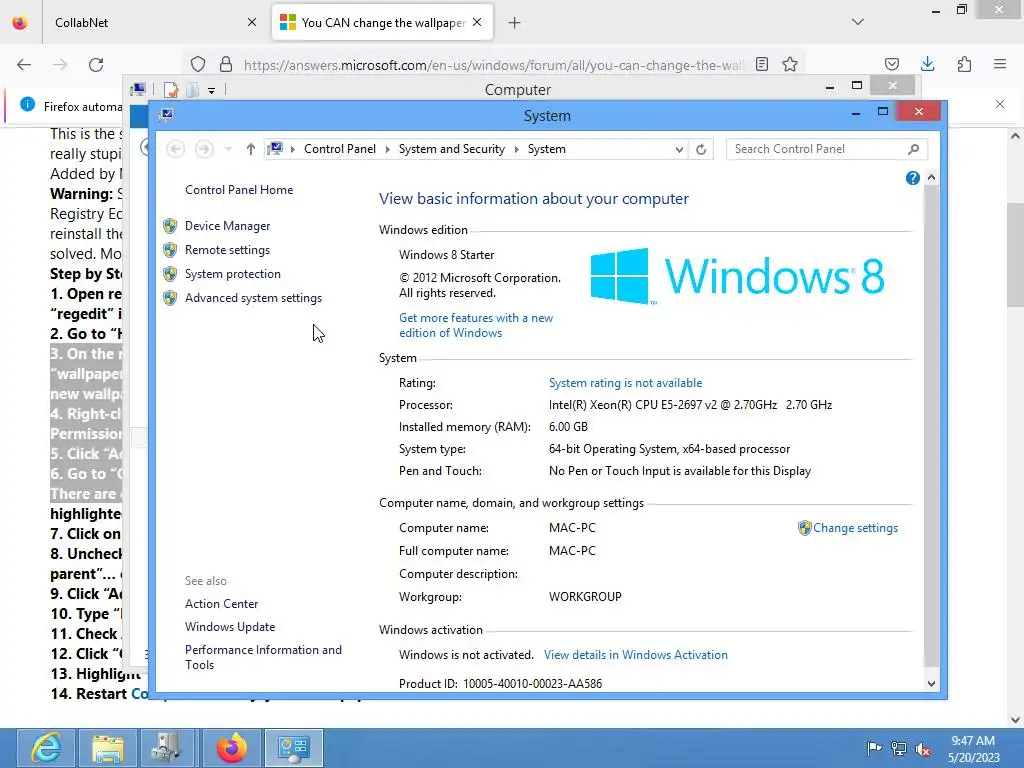Open the Firefox list all tabs dropdown
Screen dimensions: 1024x768
858,22
